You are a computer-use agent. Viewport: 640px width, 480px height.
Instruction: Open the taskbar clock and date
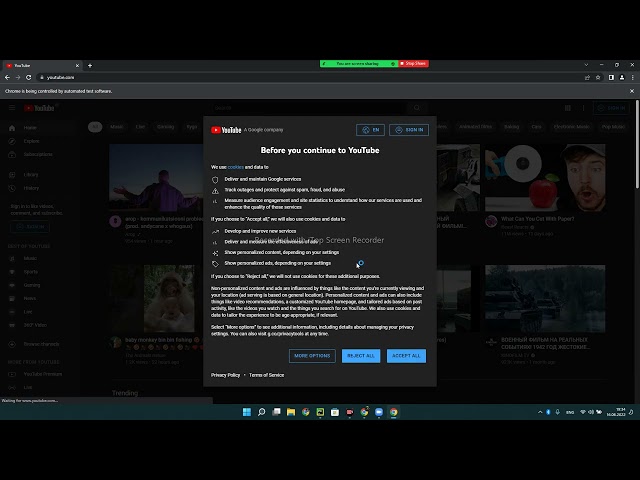pyautogui.click(x=616, y=412)
